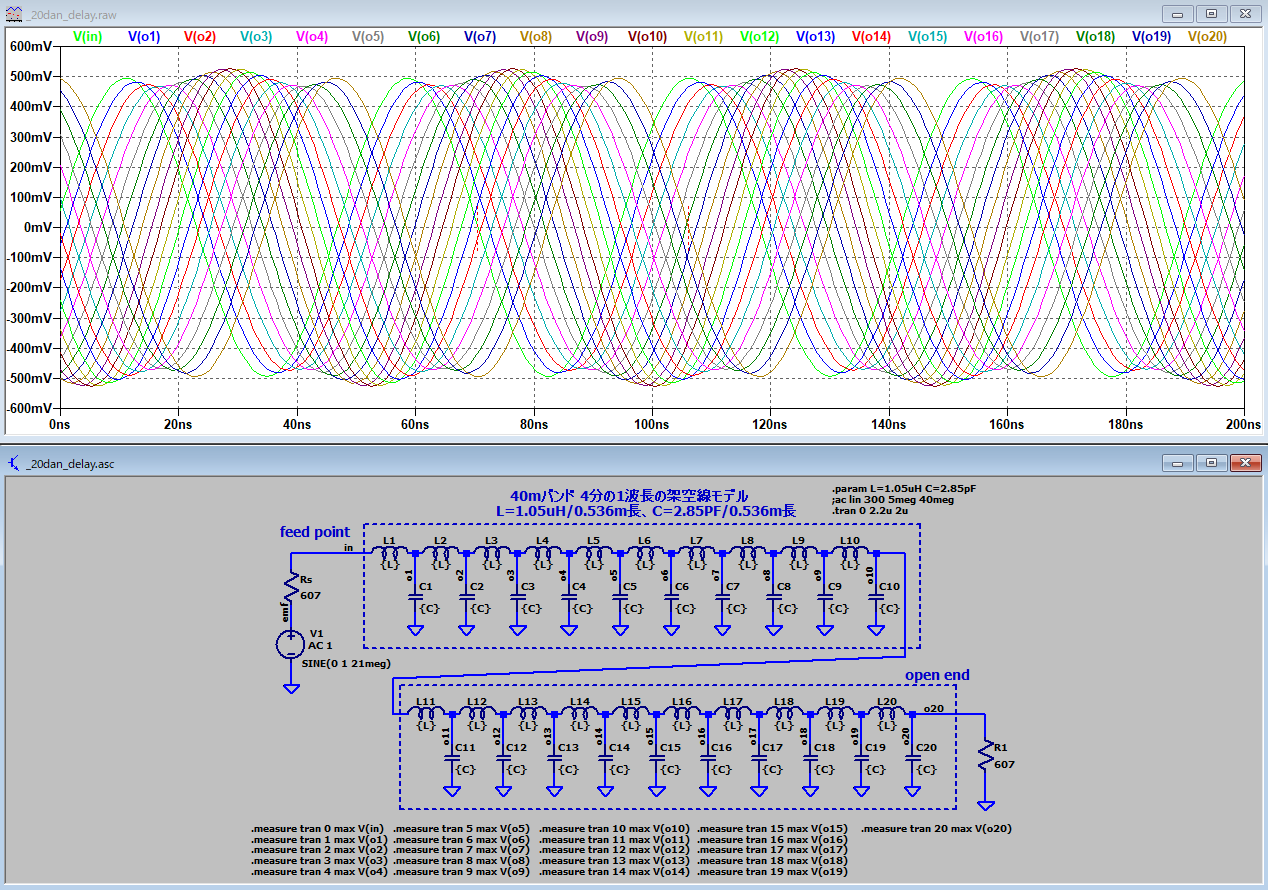Minimize the _20dan_delay.asc schematic window
Viewport: 1268px width, 890px height.
point(1178,464)
